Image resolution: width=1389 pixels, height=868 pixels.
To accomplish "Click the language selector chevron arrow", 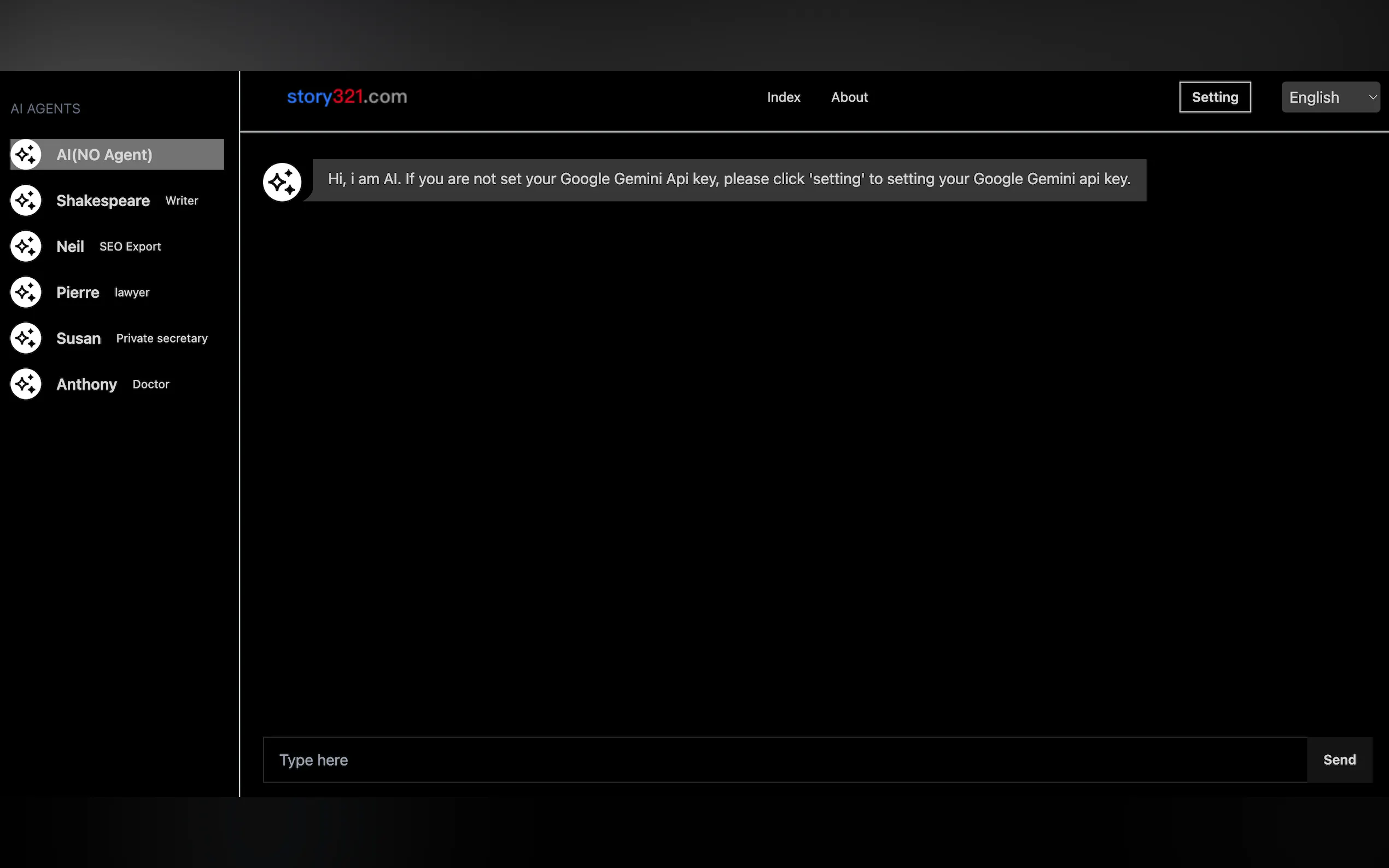I will [1373, 98].
